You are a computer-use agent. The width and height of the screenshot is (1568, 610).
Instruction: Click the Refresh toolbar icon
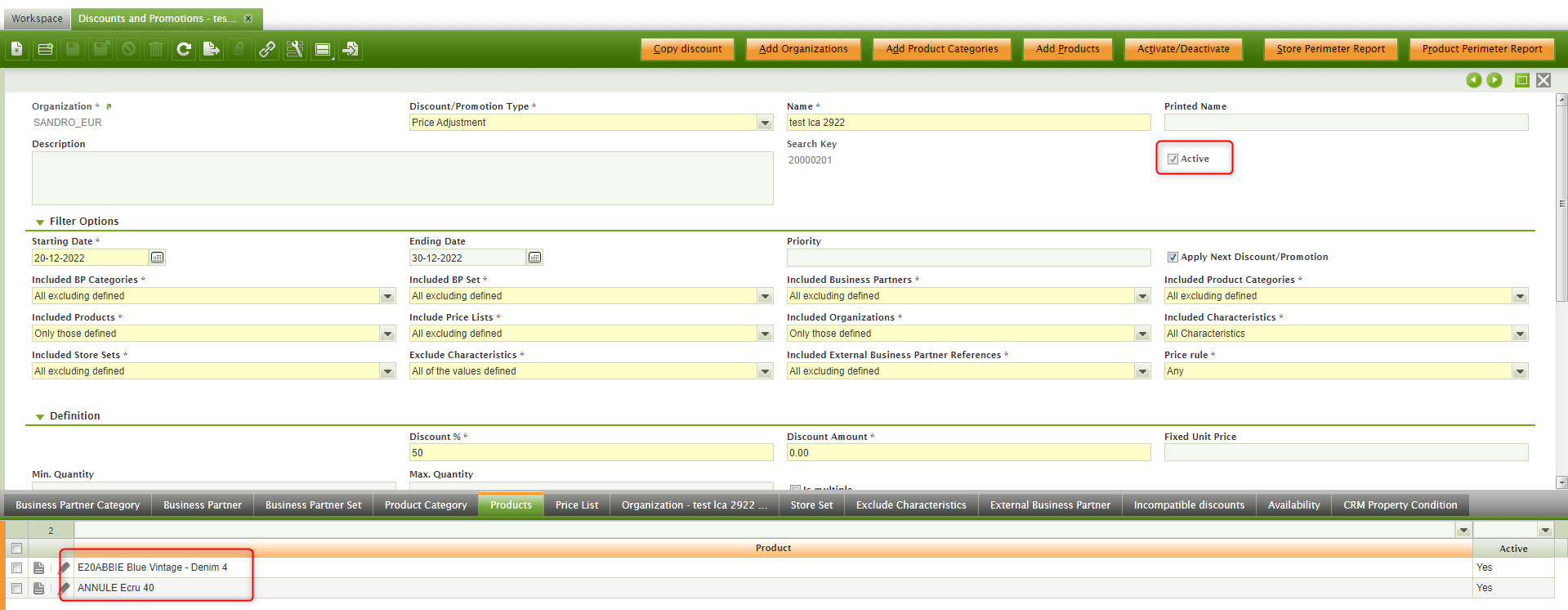184,49
